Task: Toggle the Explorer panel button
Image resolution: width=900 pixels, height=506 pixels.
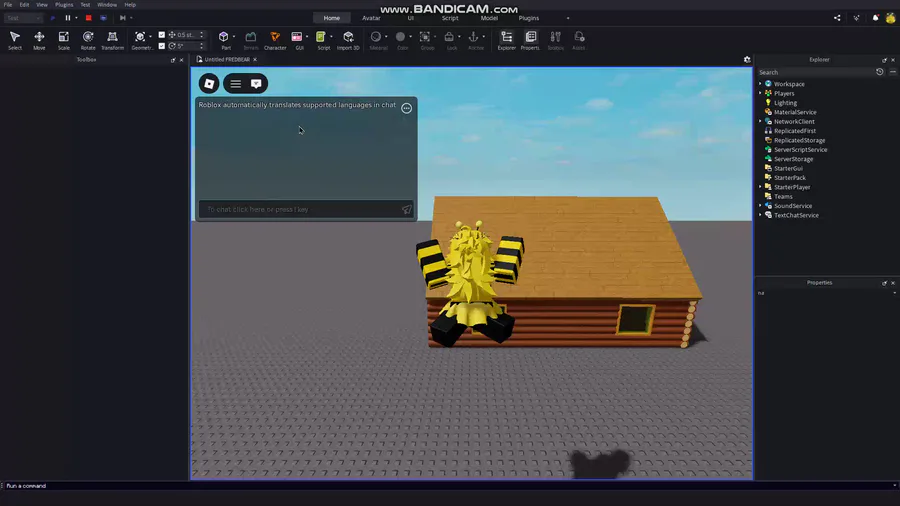Action: pos(506,40)
